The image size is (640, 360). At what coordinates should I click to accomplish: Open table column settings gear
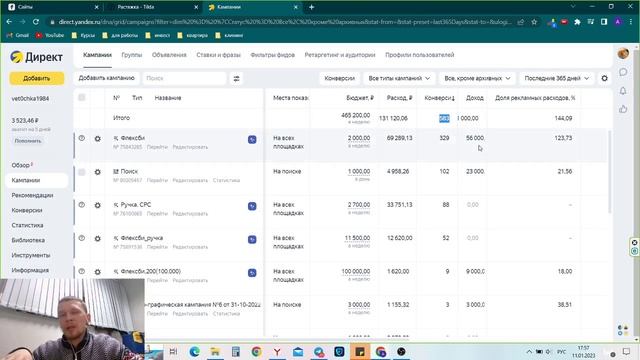(x=604, y=78)
